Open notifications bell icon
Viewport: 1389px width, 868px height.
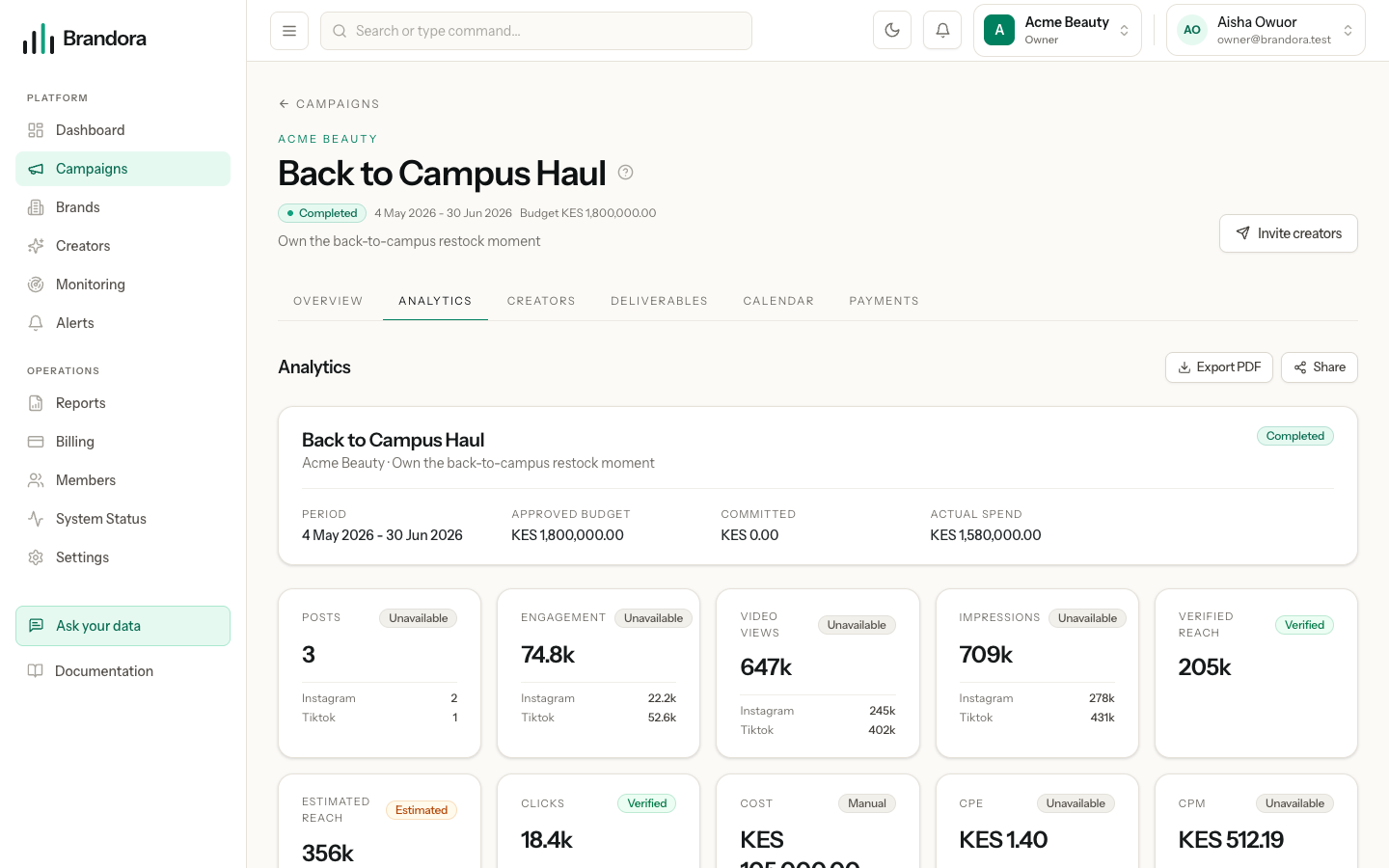coord(942,31)
